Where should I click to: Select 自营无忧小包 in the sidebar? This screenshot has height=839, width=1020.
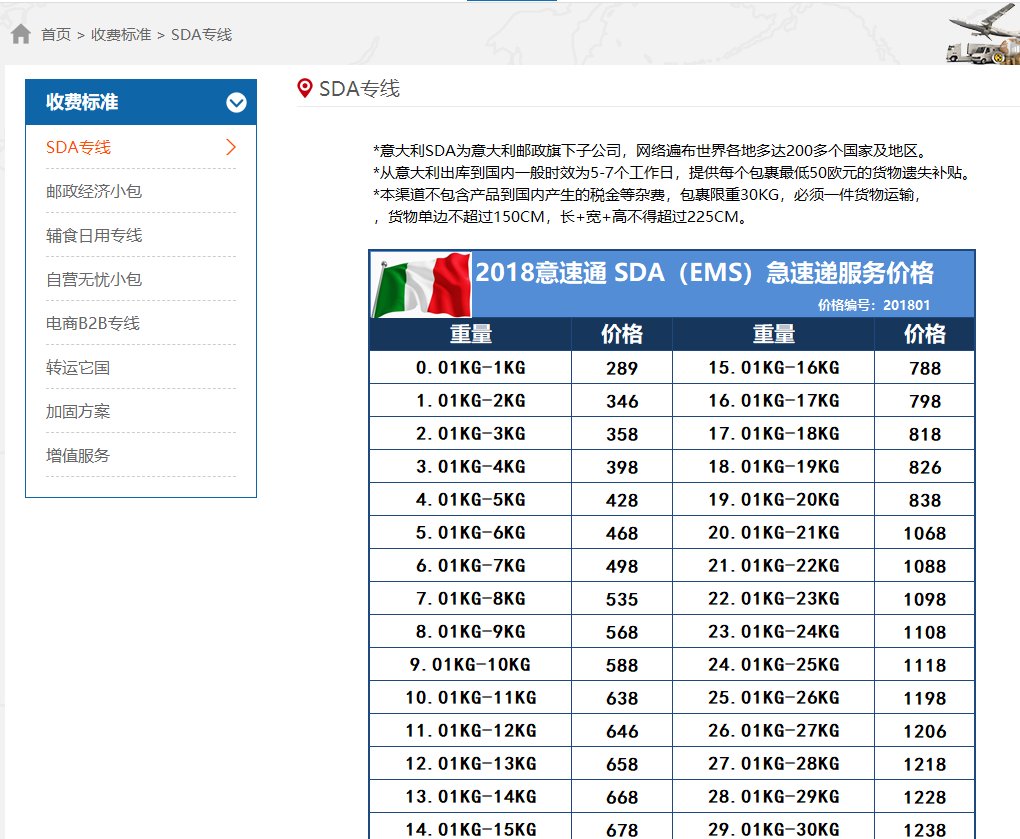point(94,280)
